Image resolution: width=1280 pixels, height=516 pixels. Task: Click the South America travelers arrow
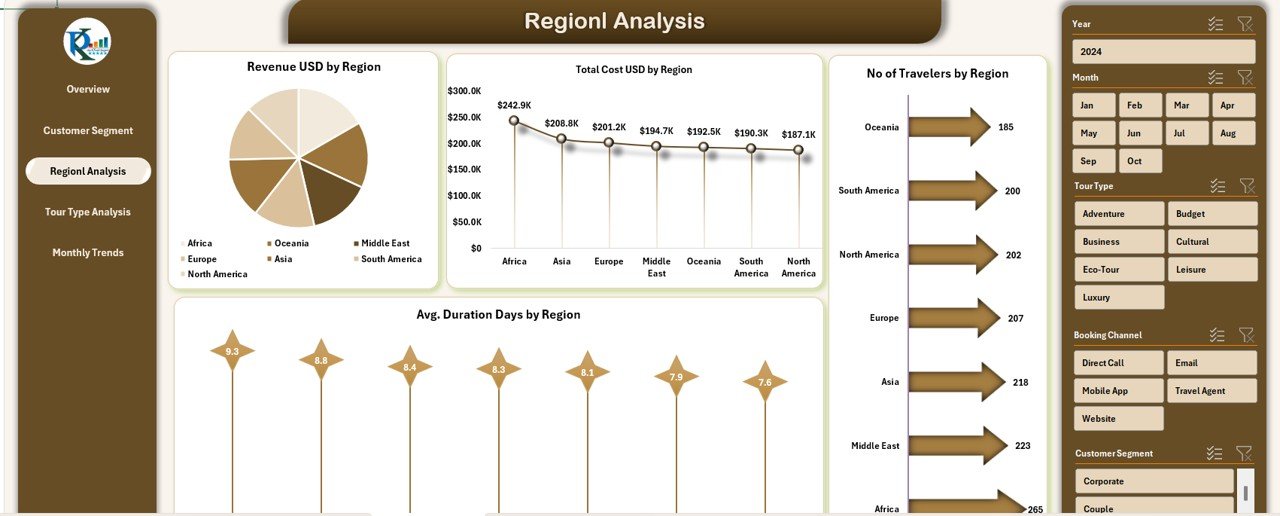953,190
